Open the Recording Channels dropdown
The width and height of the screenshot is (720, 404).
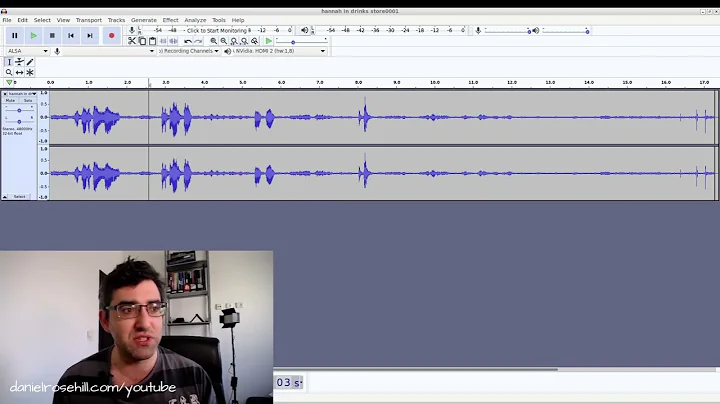(x=188, y=51)
